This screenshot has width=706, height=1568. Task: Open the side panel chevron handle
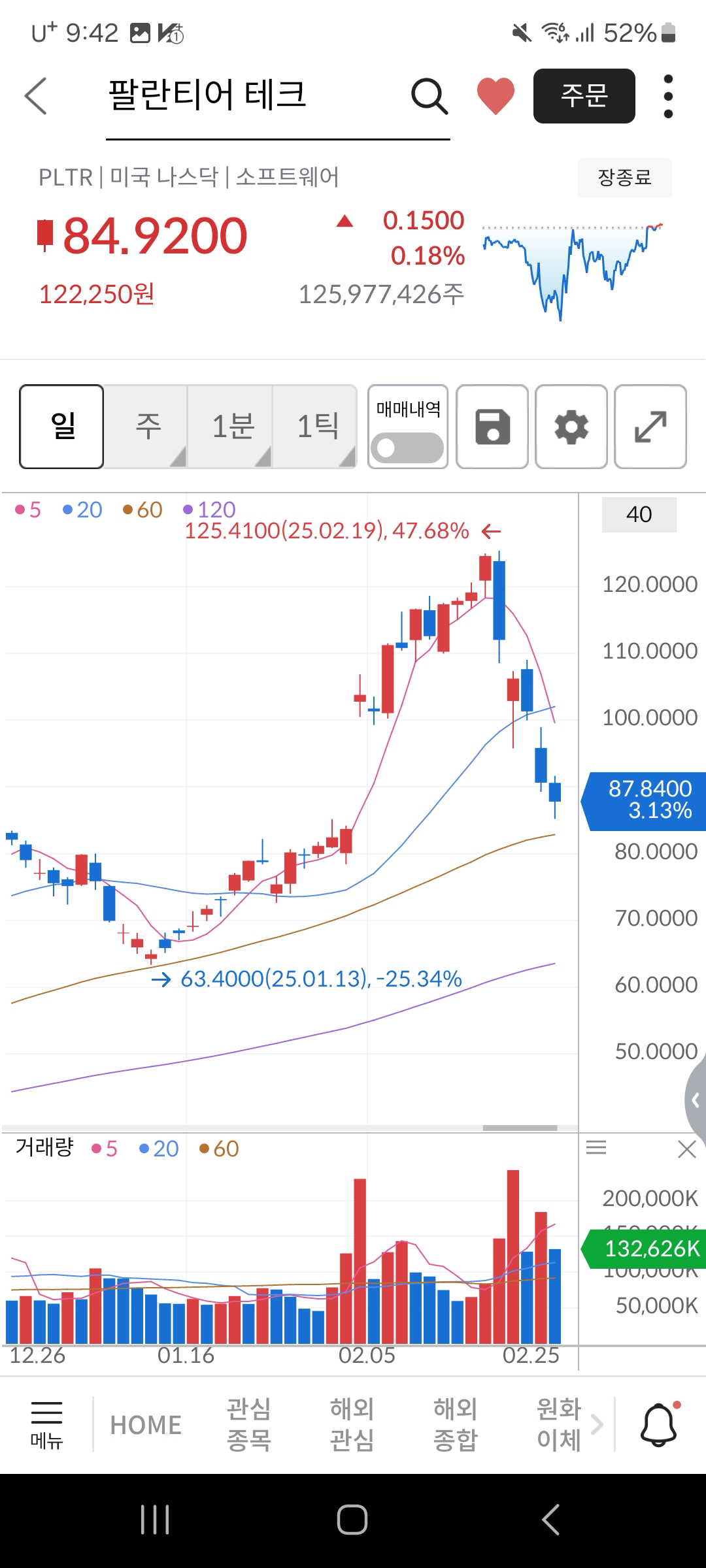pyautogui.click(x=696, y=1100)
